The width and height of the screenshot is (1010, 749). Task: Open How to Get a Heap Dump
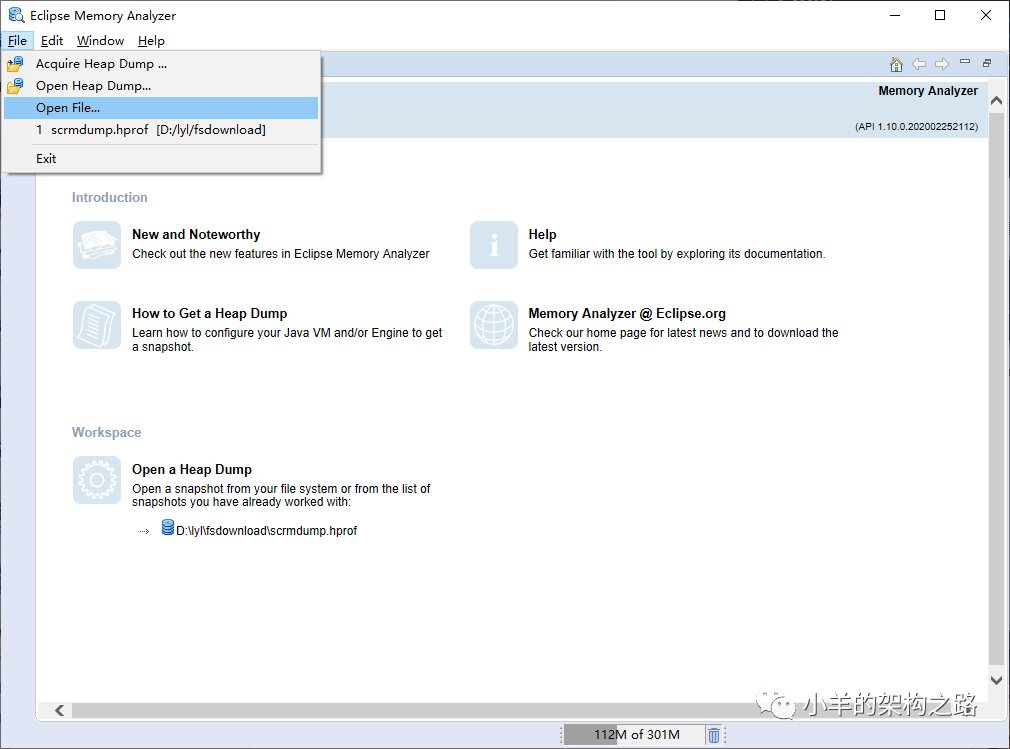click(x=209, y=314)
